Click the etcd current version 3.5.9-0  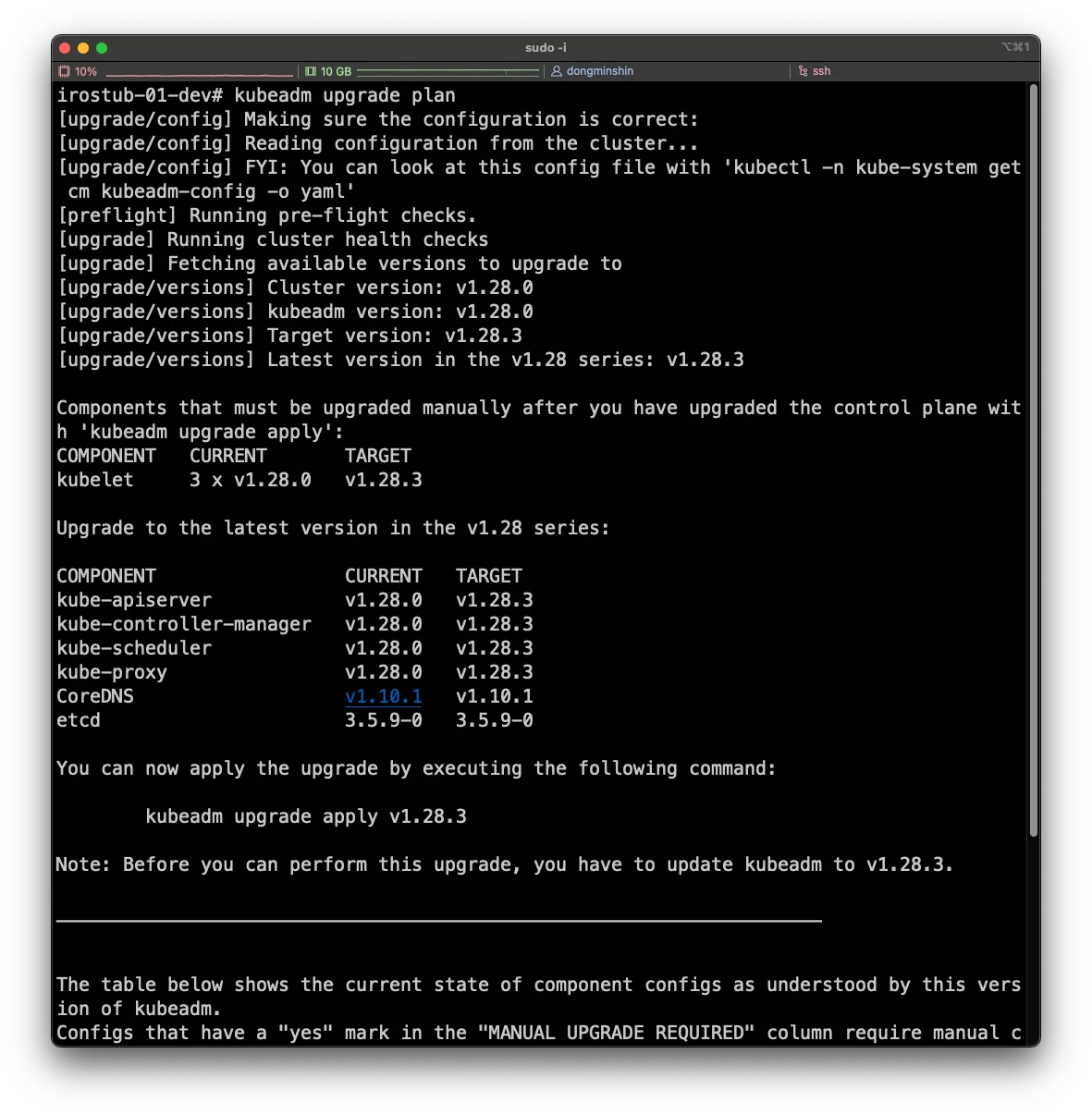tap(383, 720)
